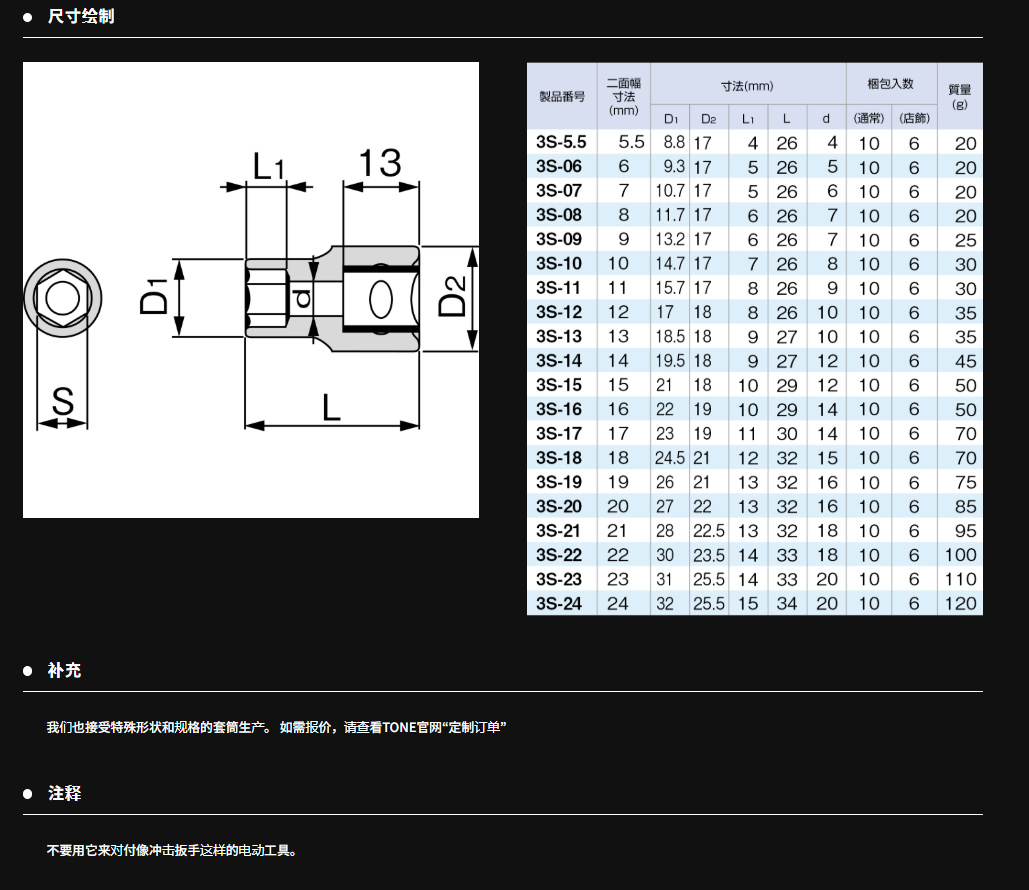Click the bullet beside 尺寸绘制 heading
Viewport: 1029px width, 890px height.
click(x=28, y=17)
